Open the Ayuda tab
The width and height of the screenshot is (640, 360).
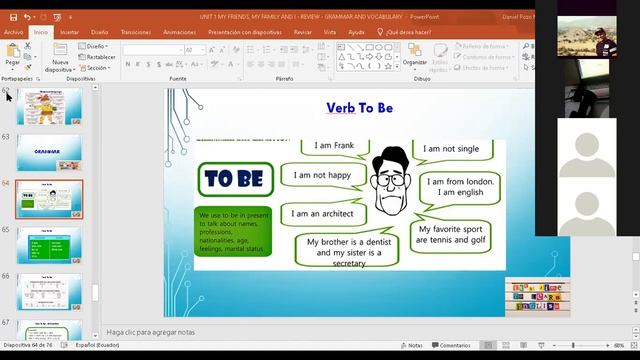(356, 32)
